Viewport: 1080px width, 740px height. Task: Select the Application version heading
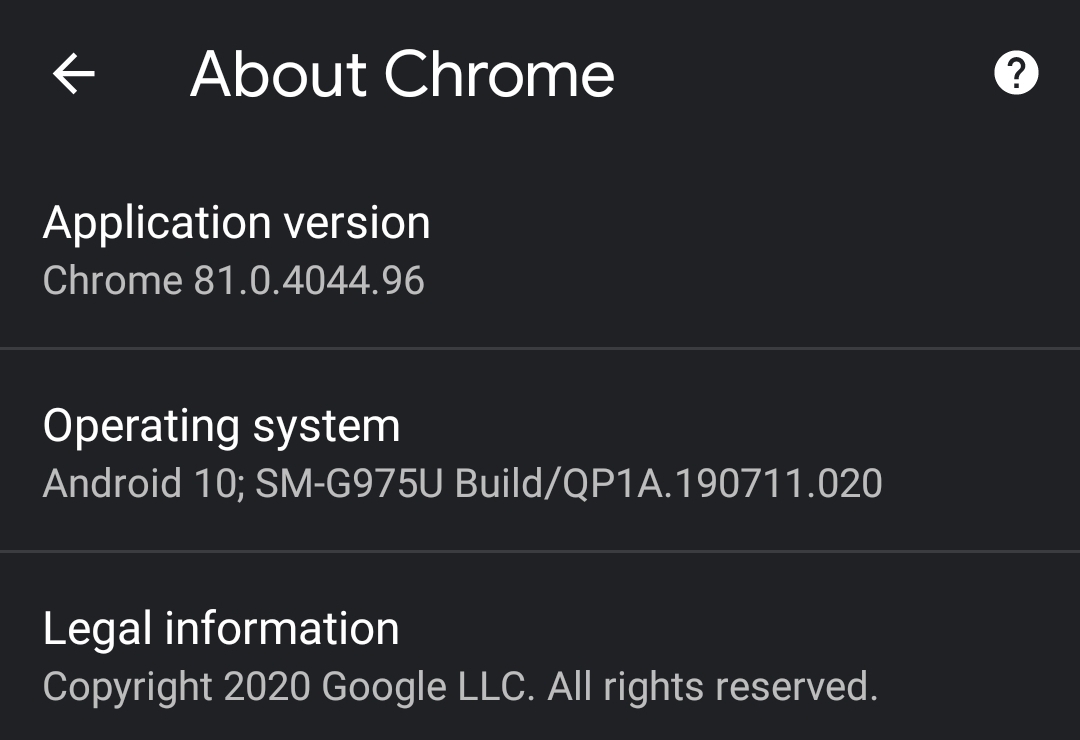coord(236,222)
